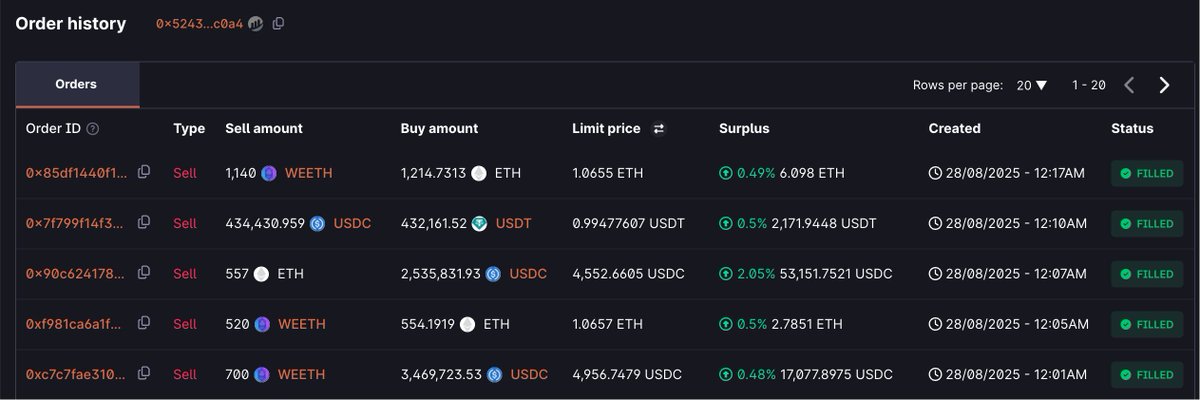The height and width of the screenshot is (400, 1200).
Task: Go to the previous page of orders
Action: (1129, 86)
